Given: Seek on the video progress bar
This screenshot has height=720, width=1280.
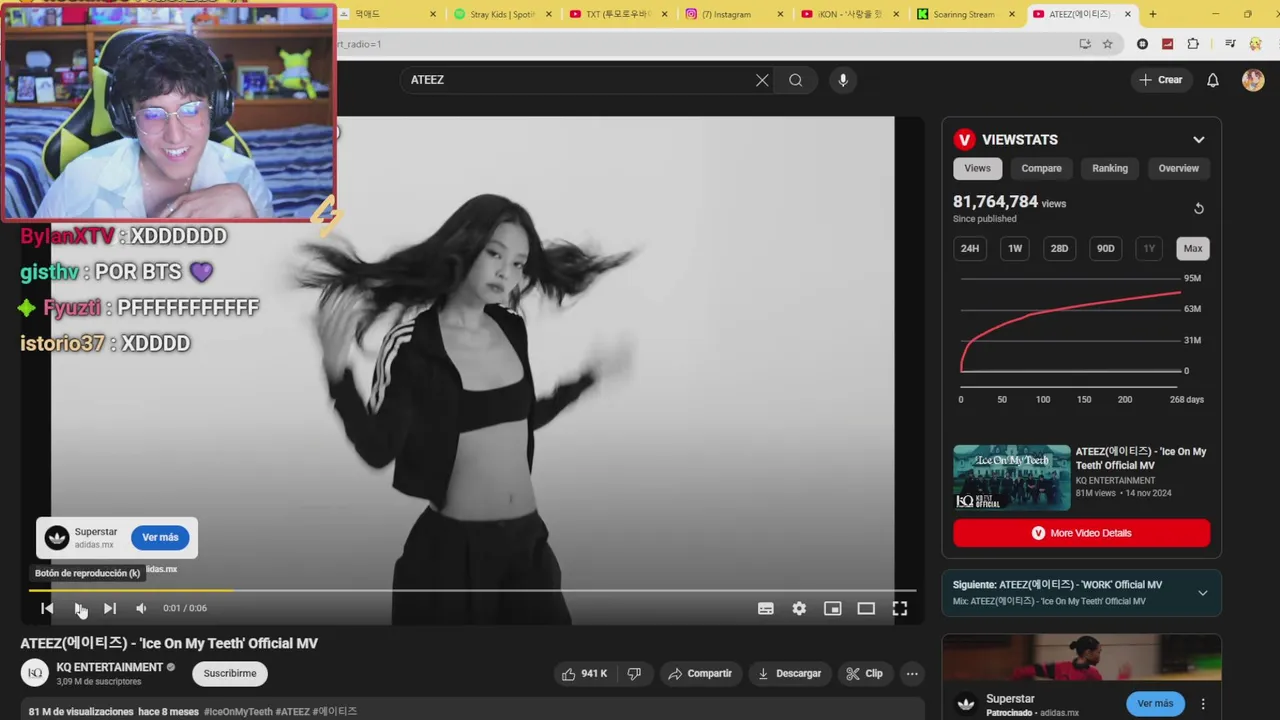Looking at the screenshot, I should [472, 590].
